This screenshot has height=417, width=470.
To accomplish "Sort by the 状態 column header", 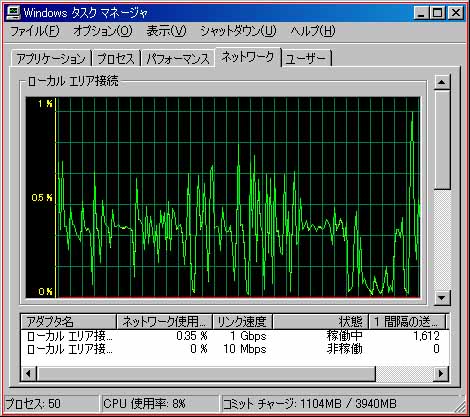I will pyautogui.click(x=320, y=322).
